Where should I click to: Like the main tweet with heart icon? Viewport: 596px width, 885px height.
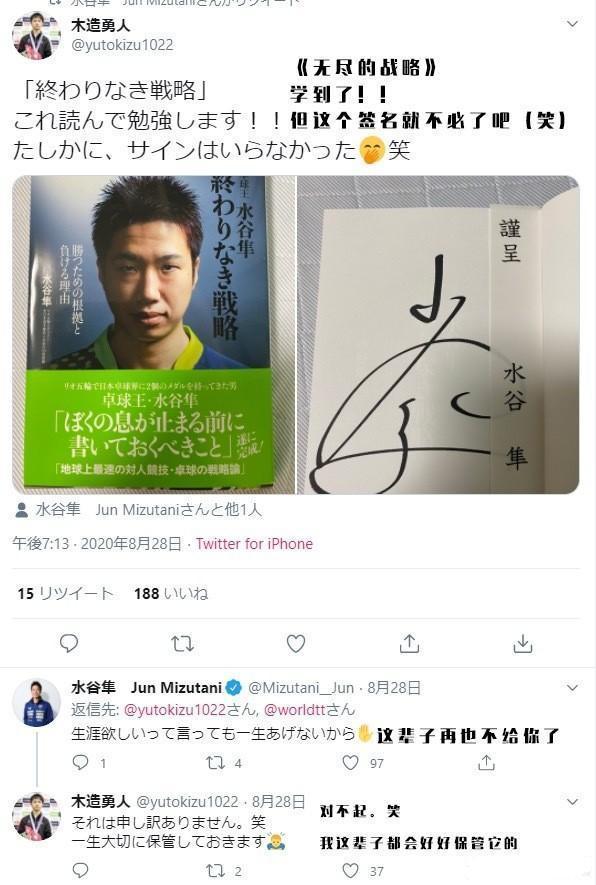coord(296,643)
